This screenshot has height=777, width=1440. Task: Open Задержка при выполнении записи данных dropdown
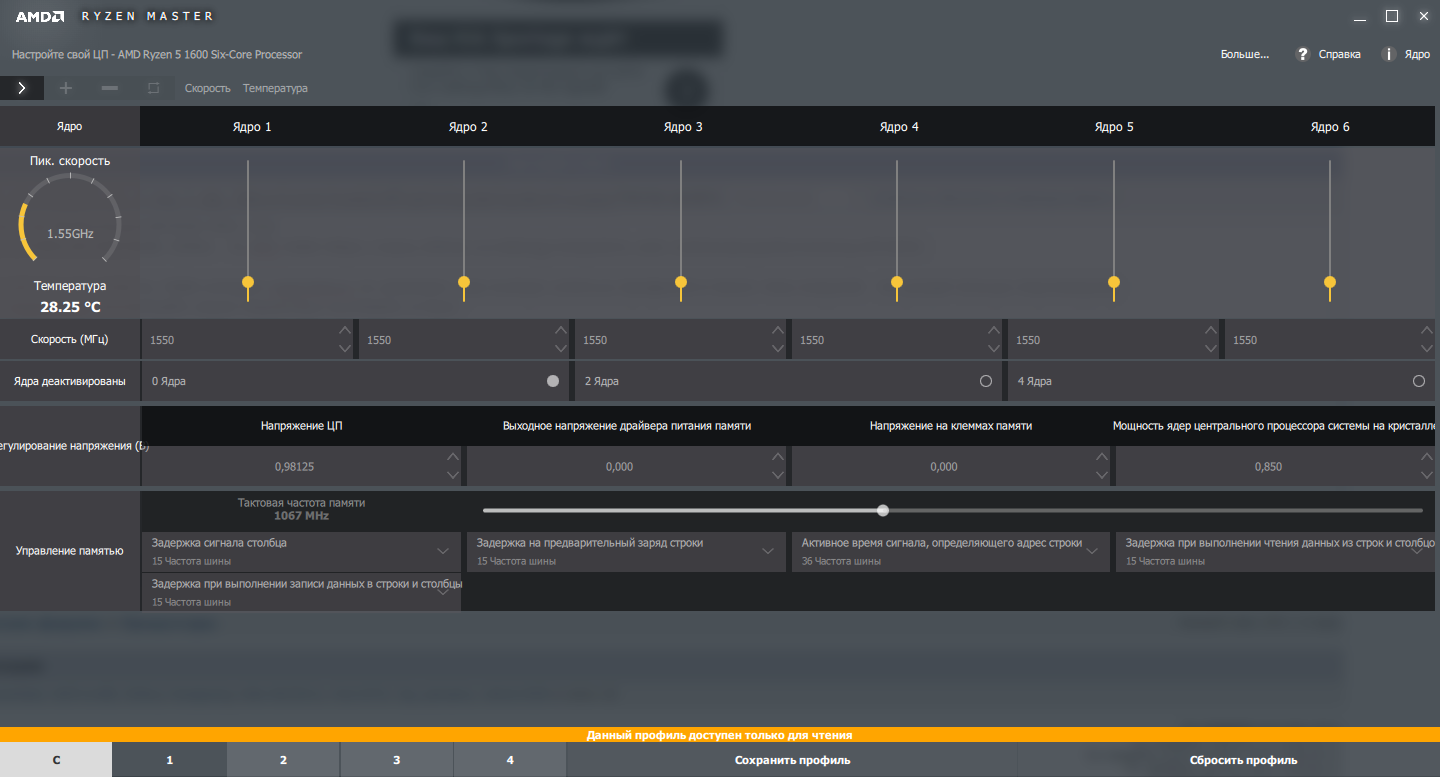302,592
